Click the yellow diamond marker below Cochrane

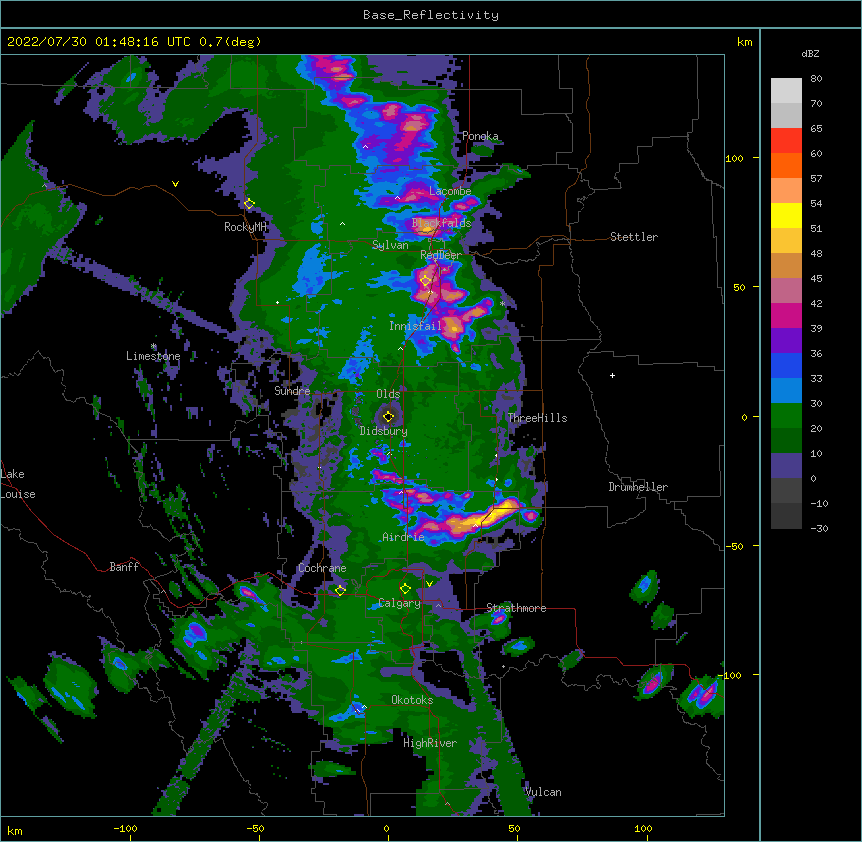(x=340, y=590)
